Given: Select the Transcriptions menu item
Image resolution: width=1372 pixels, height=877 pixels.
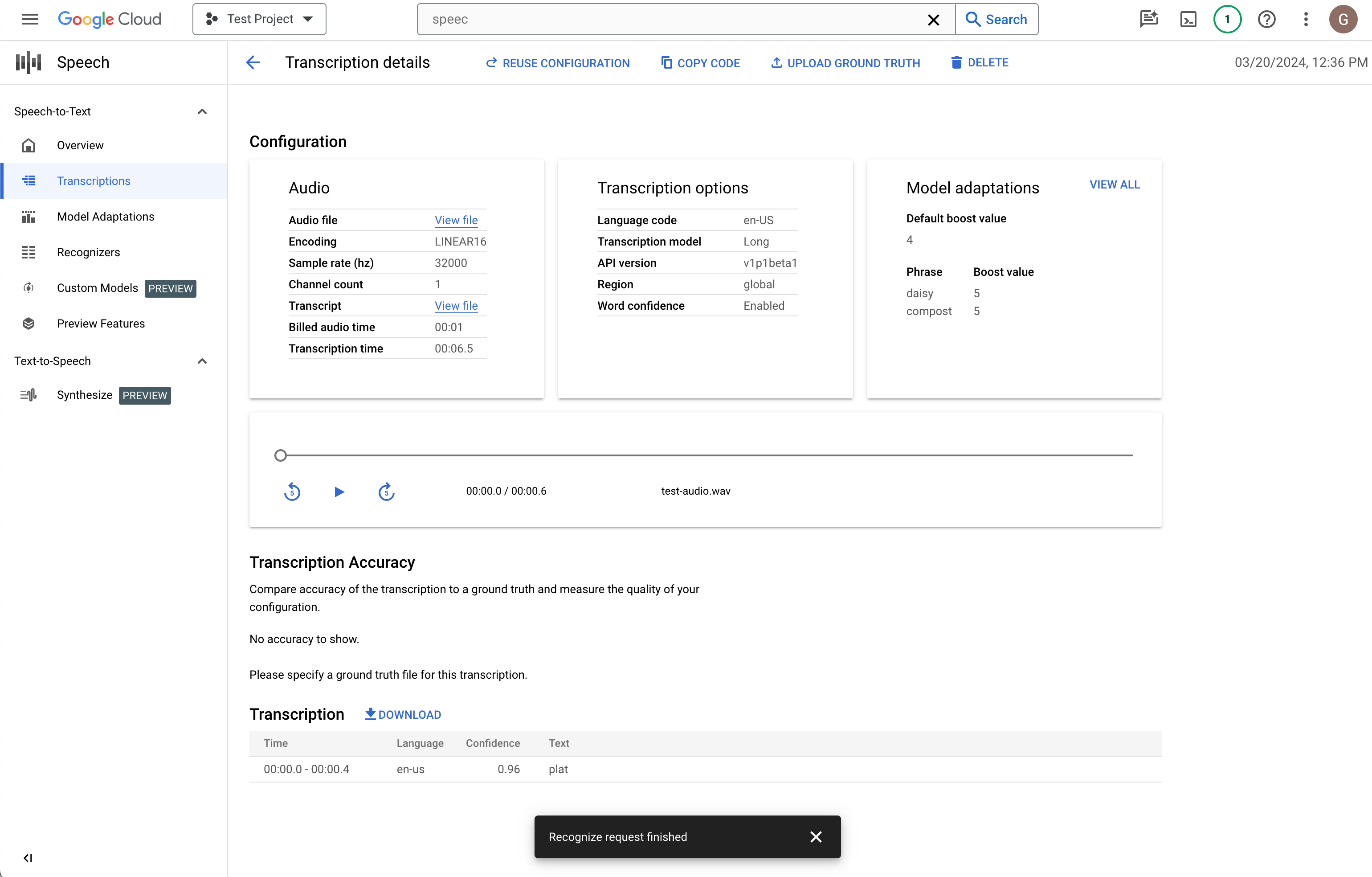Looking at the screenshot, I should tap(94, 181).
